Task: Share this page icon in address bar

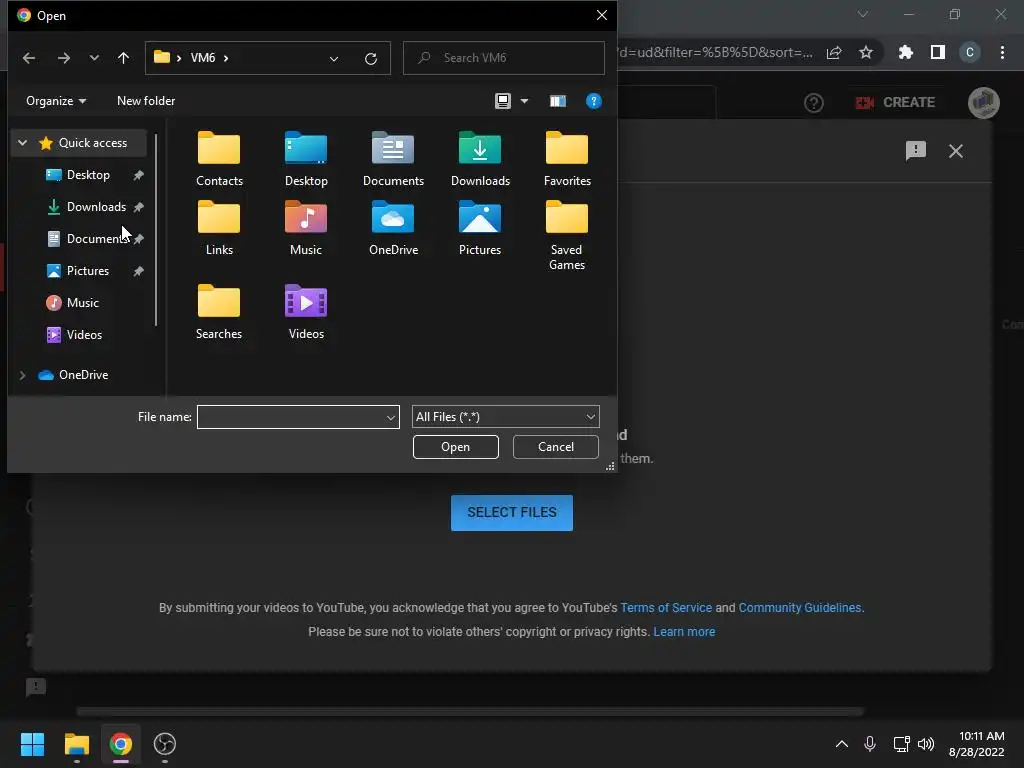Action: coord(834,52)
